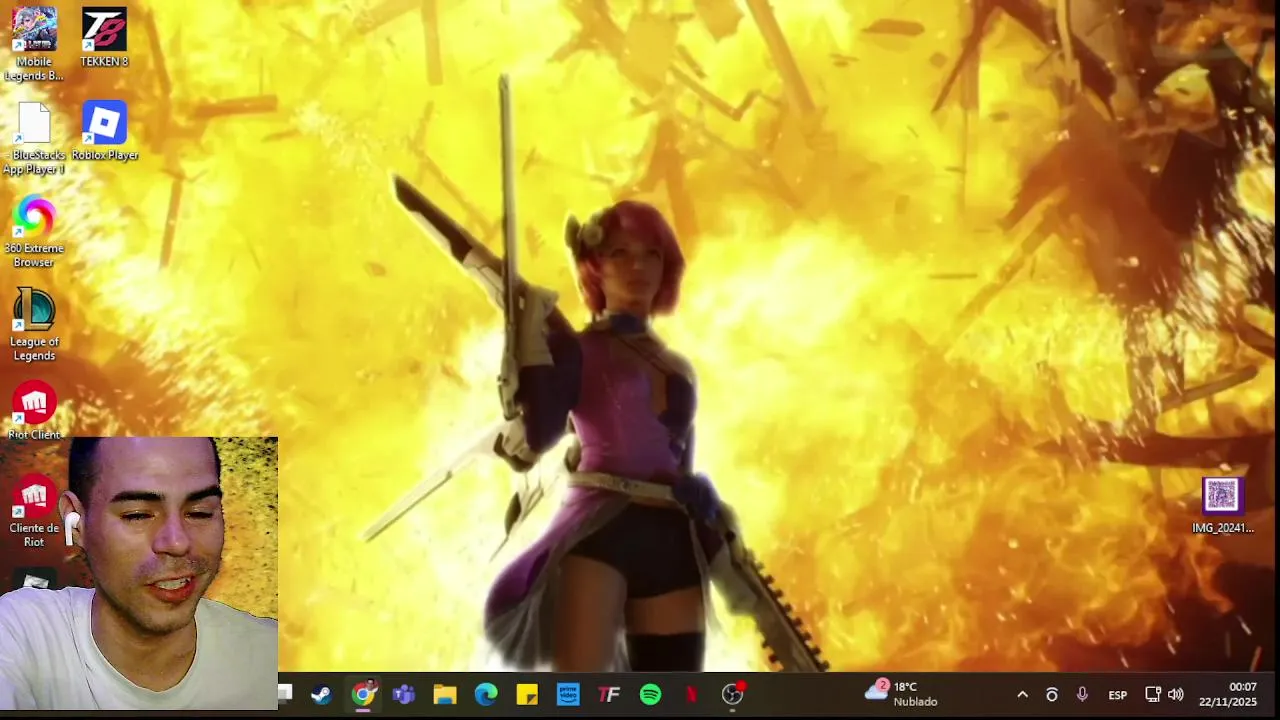This screenshot has height=720, width=1280.
Task: Click the microphone icon in system tray
Action: (x=1082, y=695)
